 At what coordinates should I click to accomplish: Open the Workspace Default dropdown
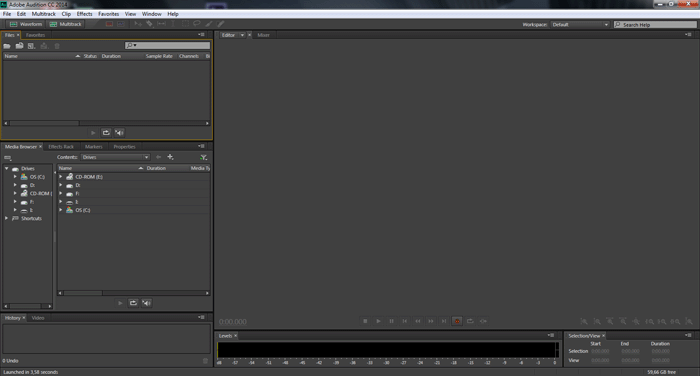(x=580, y=25)
